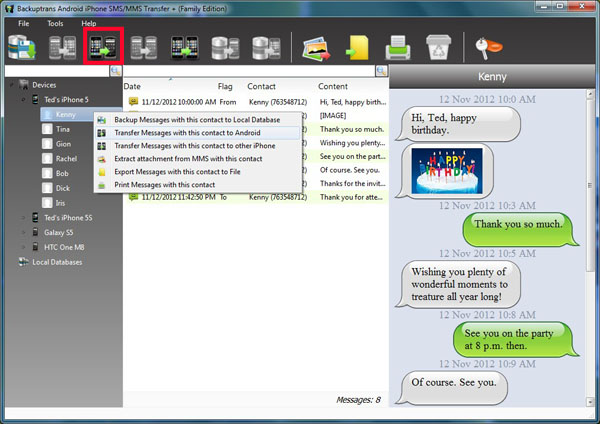Image resolution: width=600 pixels, height=424 pixels.
Task: Choose Backup Messages with this contact to Local Database
Action: click(197, 120)
